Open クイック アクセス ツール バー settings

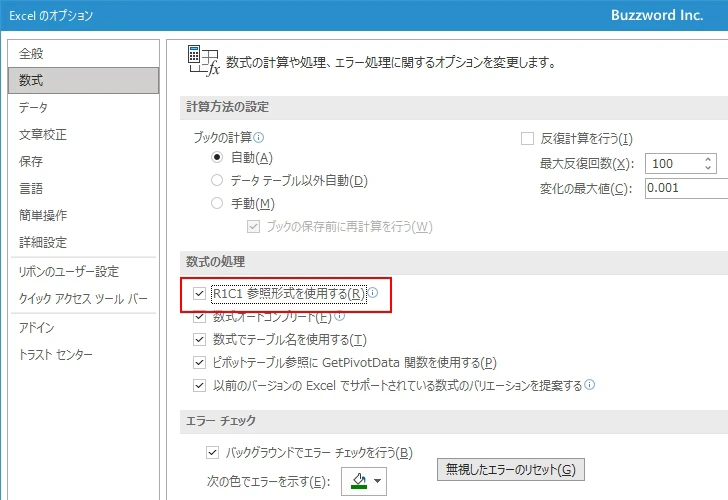click(x=84, y=299)
